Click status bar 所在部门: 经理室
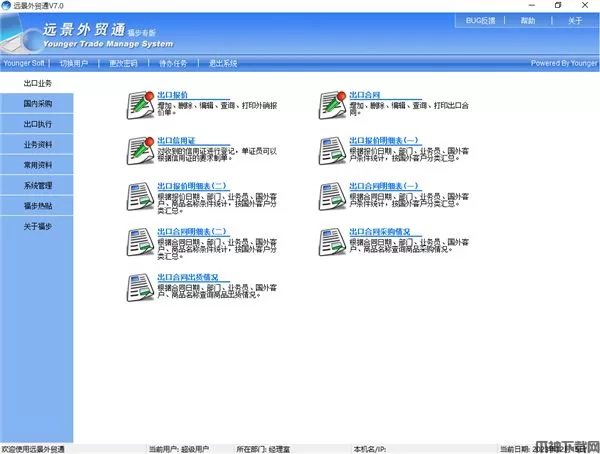This screenshot has width=600, height=454. (x=263, y=449)
